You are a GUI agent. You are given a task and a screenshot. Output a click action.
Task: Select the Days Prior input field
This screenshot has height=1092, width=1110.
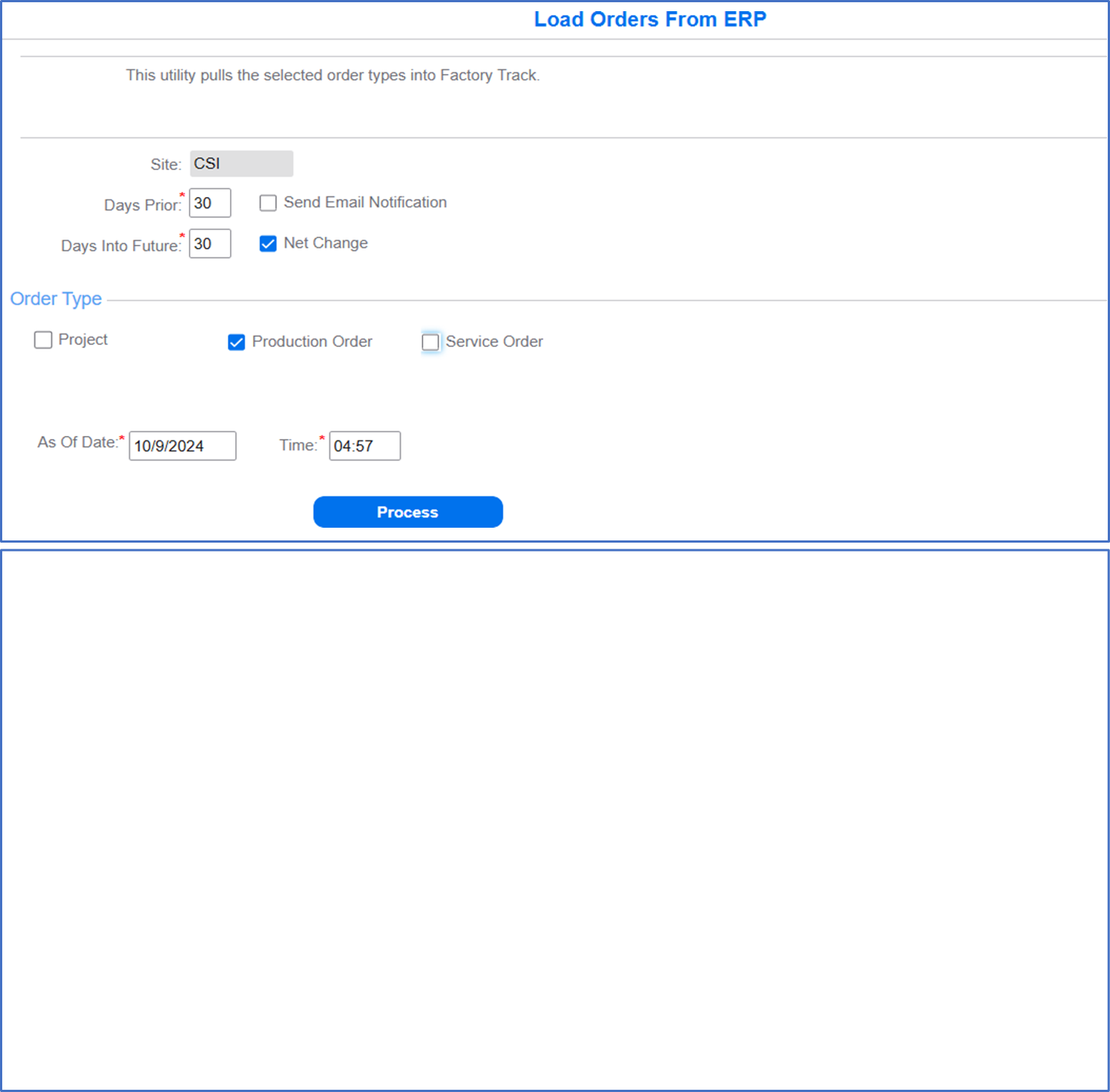pos(210,202)
